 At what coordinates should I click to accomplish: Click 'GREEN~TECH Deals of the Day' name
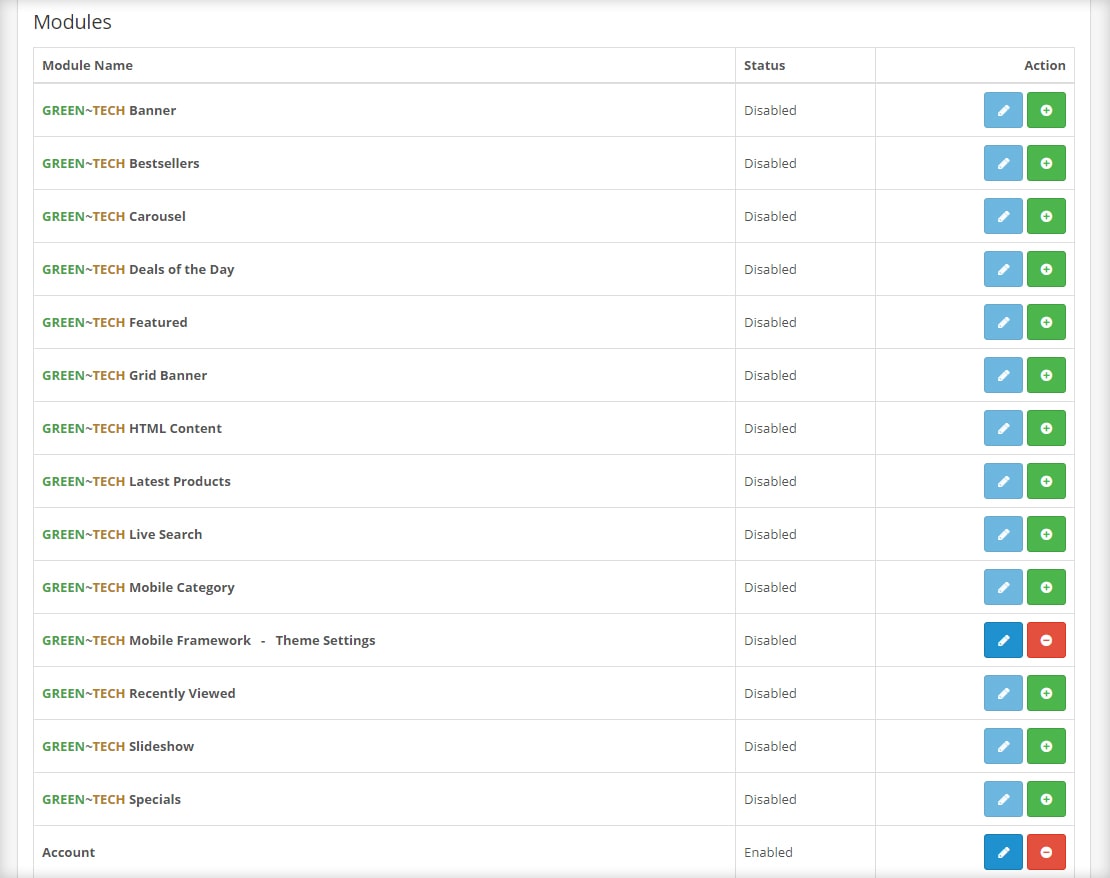pyautogui.click(x=138, y=270)
